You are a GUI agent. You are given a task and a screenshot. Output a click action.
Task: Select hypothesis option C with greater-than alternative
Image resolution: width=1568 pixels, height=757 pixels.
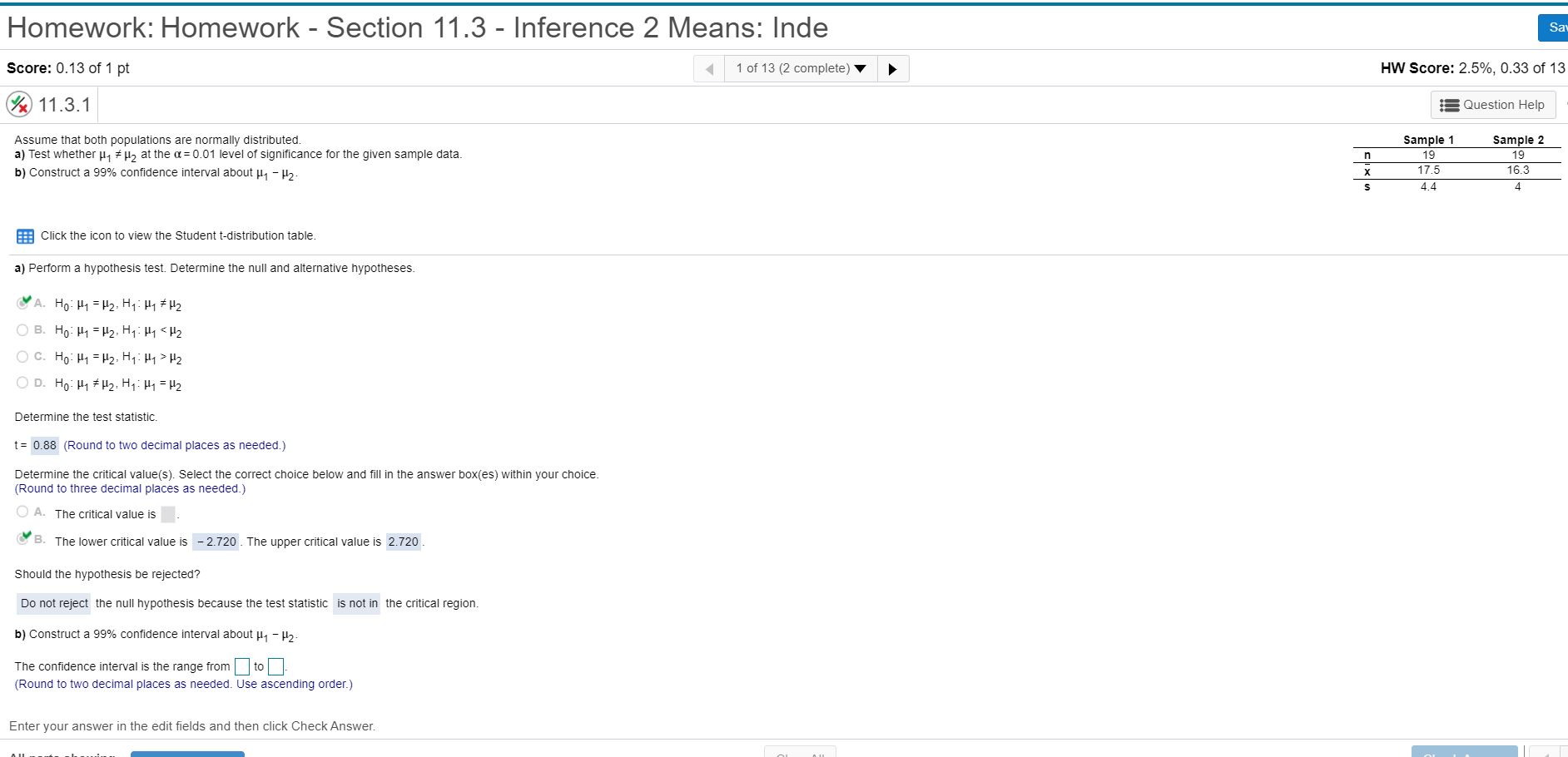pyautogui.click(x=22, y=356)
